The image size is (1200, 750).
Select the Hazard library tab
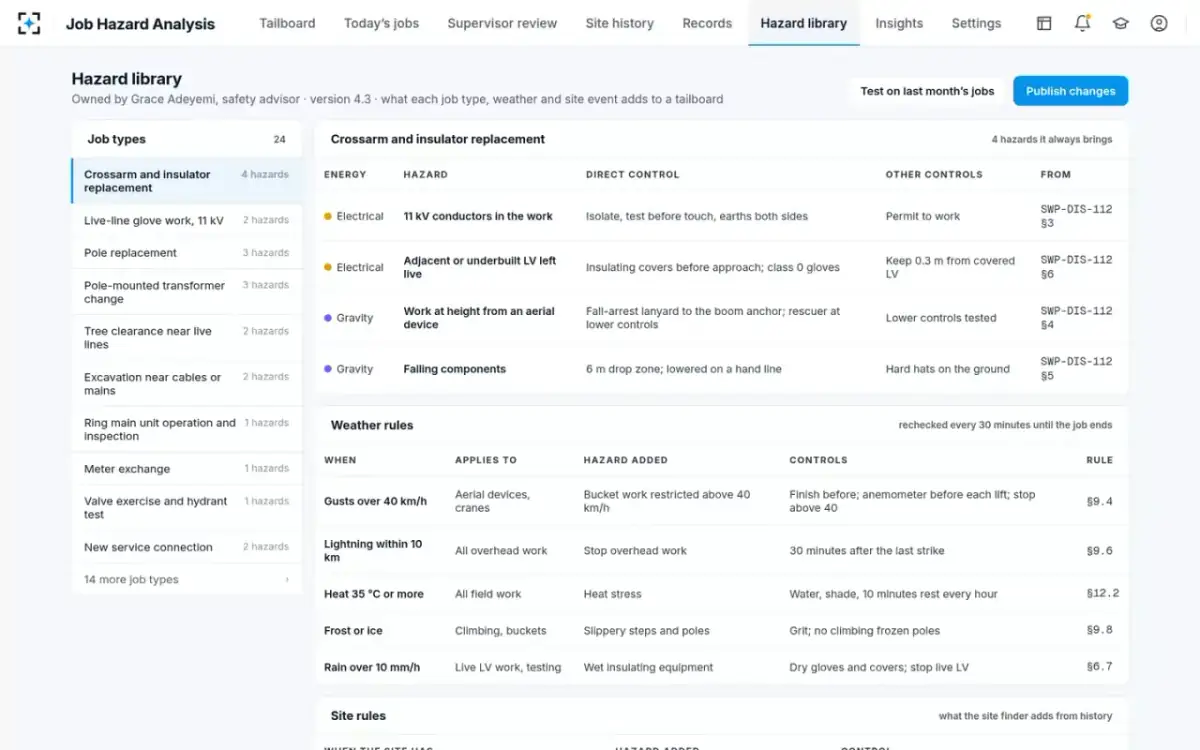[x=803, y=23]
